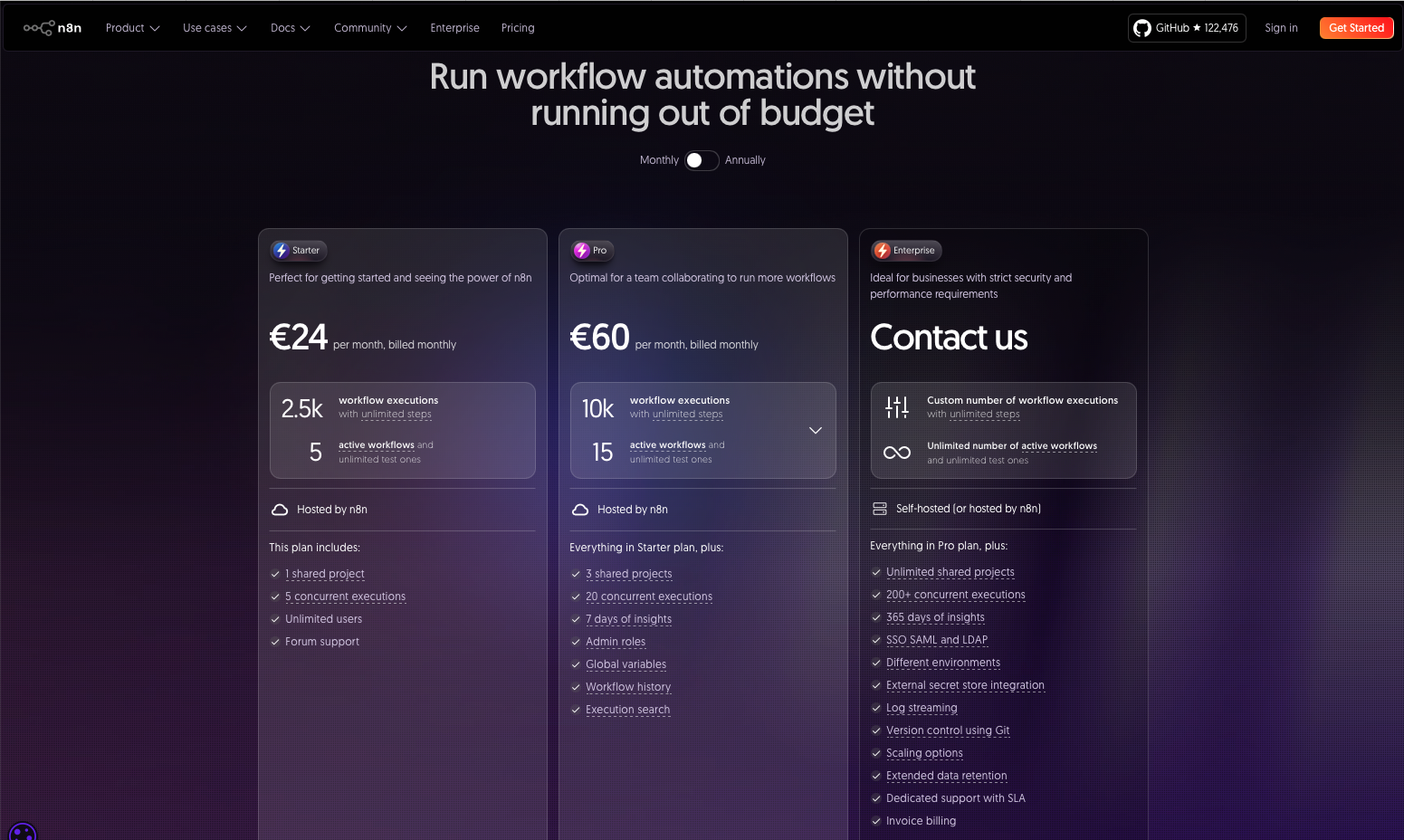This screenshot has height=840, width=1404.
Task: Click 'Extended data retention' feature
Action: (x=946, y=776)
